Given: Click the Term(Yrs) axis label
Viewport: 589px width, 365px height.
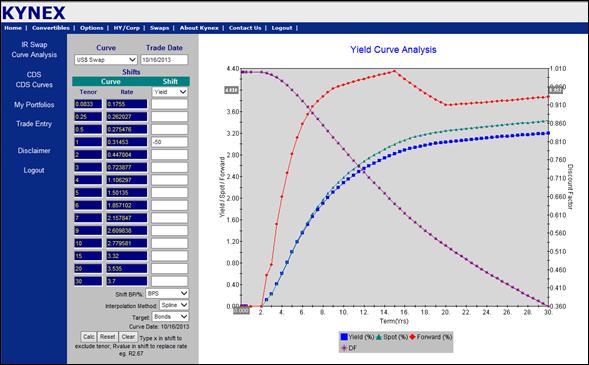Looking at the screenshot, I should (x=394, y=321).
